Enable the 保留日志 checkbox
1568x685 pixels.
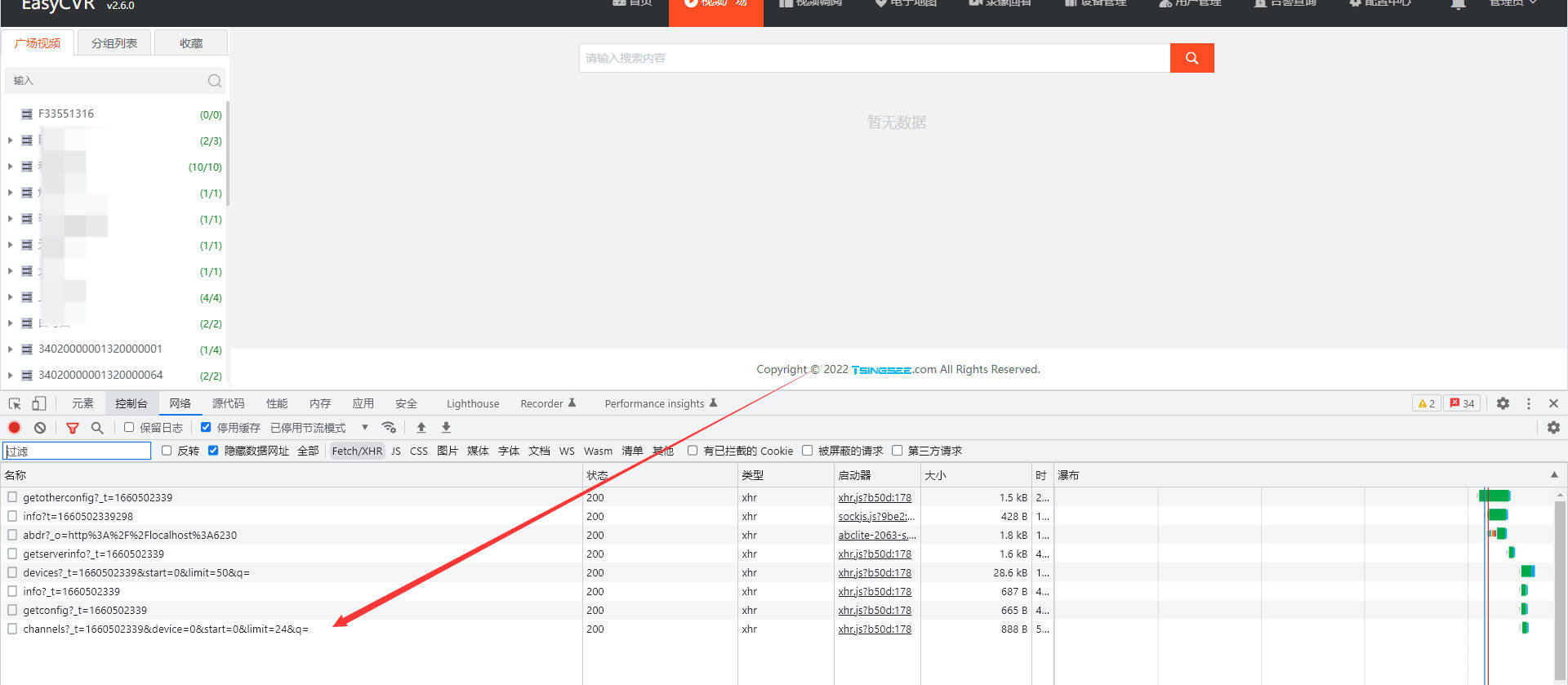(129, 427)
